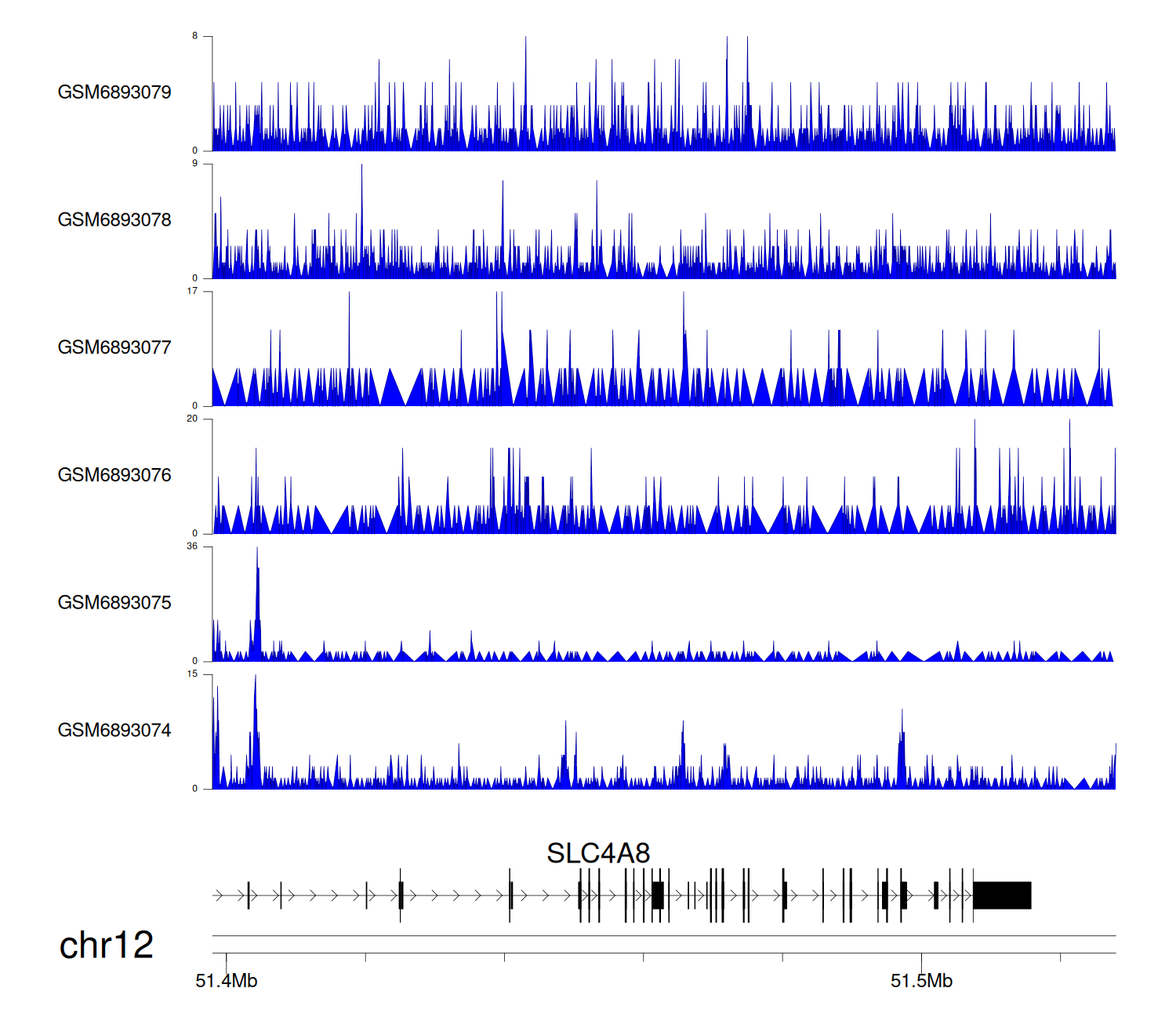Click y-axis maximum value 36
This screenshot has height=1035, width=1176.
(x=192, y=547)
